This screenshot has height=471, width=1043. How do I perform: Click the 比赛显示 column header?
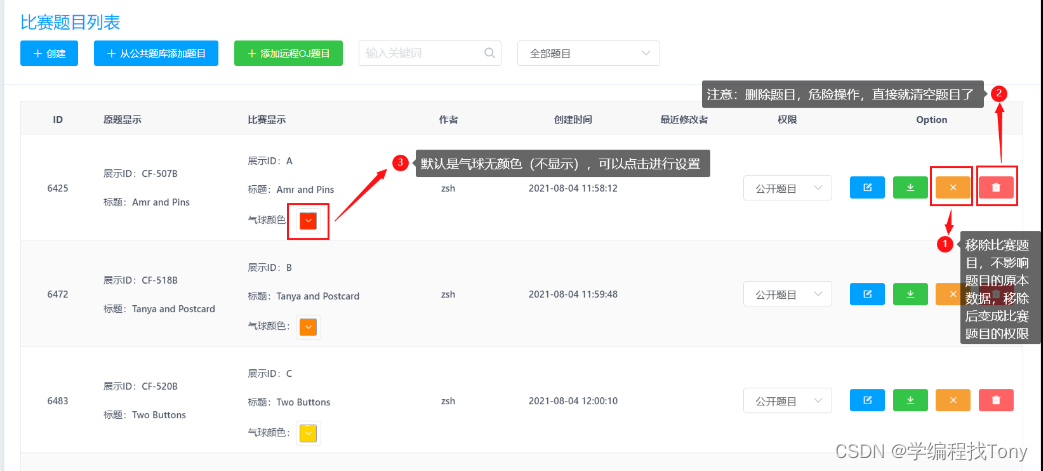pos(267,120)
